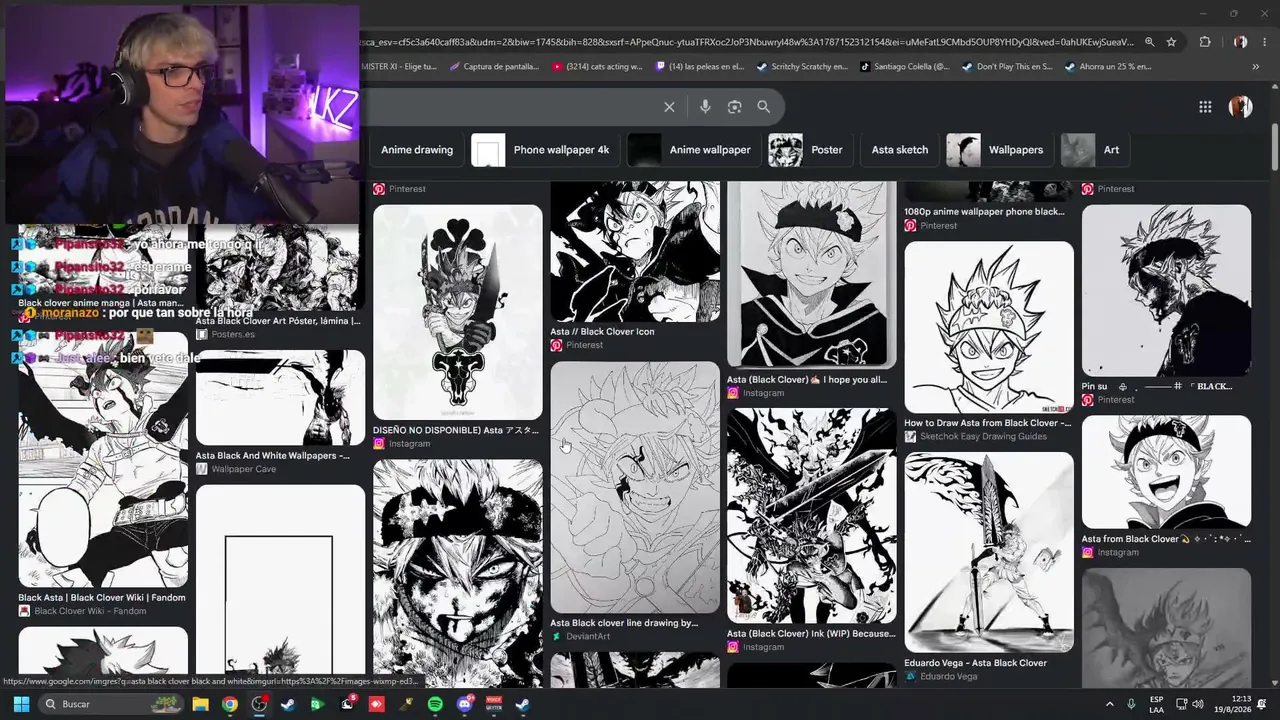Viewport: 1280px width, 720px height.
Task: Switch to Google Chrome in the taskbar
Action: click(x=230, y=704)
